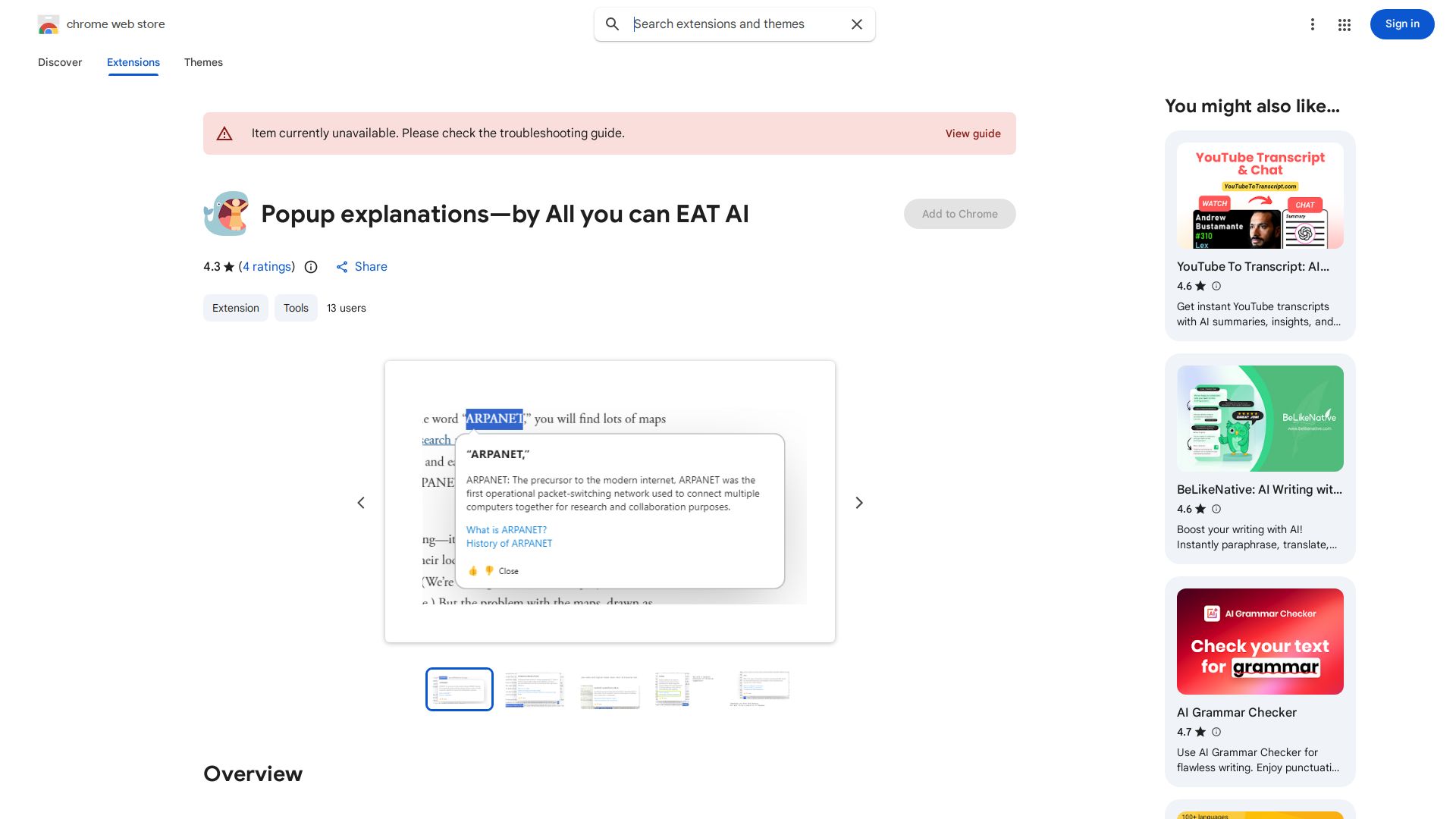
Task: Click the Share icon link
Action: point(362,267)
